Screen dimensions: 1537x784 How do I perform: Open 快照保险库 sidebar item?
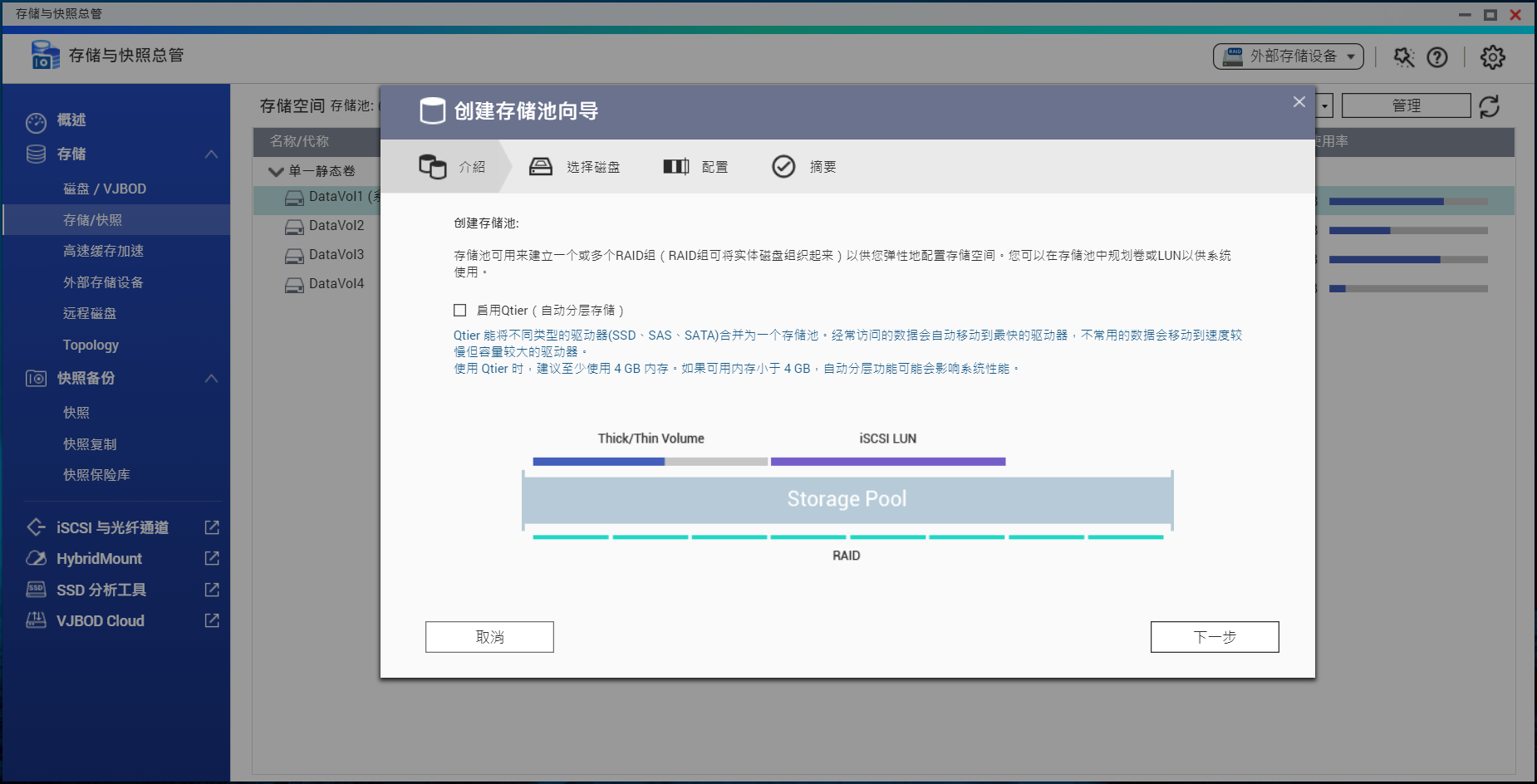[116, 475]
